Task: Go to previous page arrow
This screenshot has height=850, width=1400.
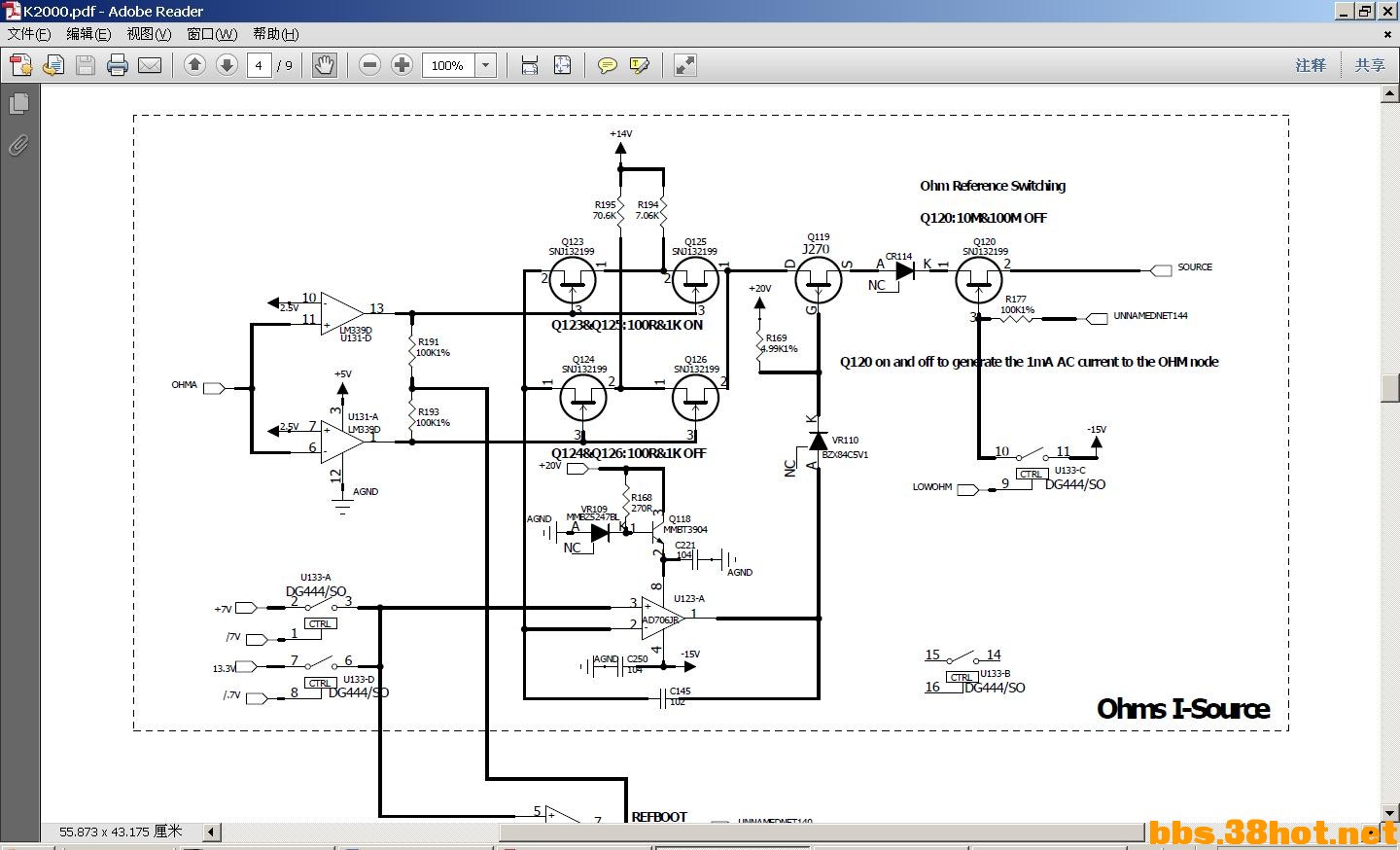Action: (194, 65)
